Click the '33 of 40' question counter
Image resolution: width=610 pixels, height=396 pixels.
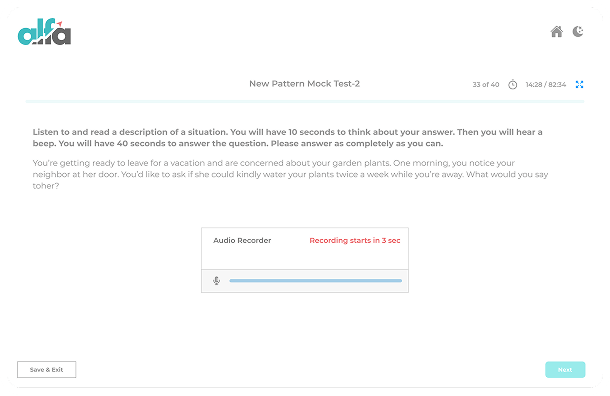pos(486,84)
